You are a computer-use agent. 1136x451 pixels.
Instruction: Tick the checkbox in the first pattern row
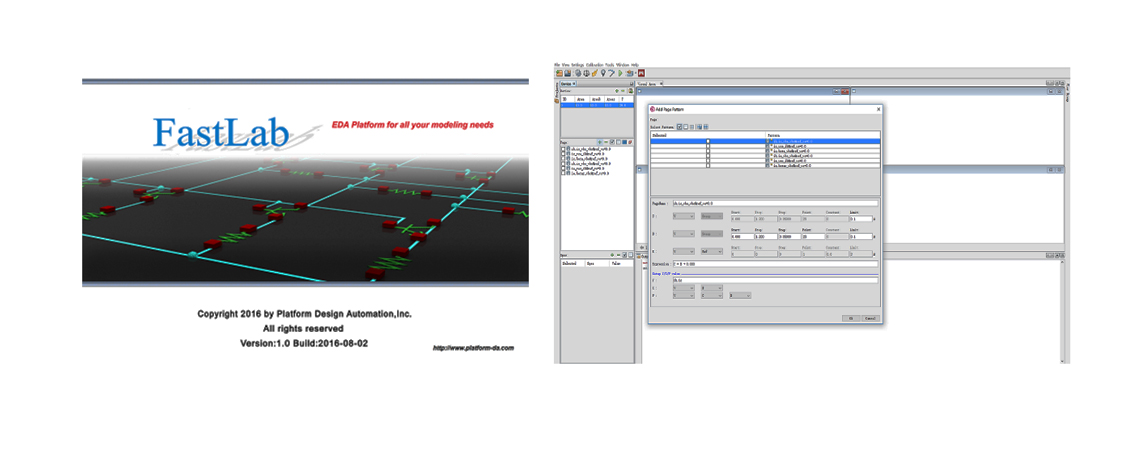click(708, 142)
